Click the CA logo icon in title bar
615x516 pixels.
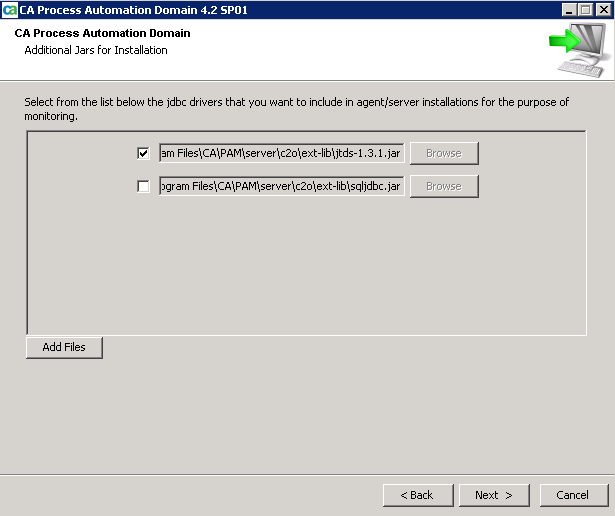pyautogui.click(x=10, y=9)
